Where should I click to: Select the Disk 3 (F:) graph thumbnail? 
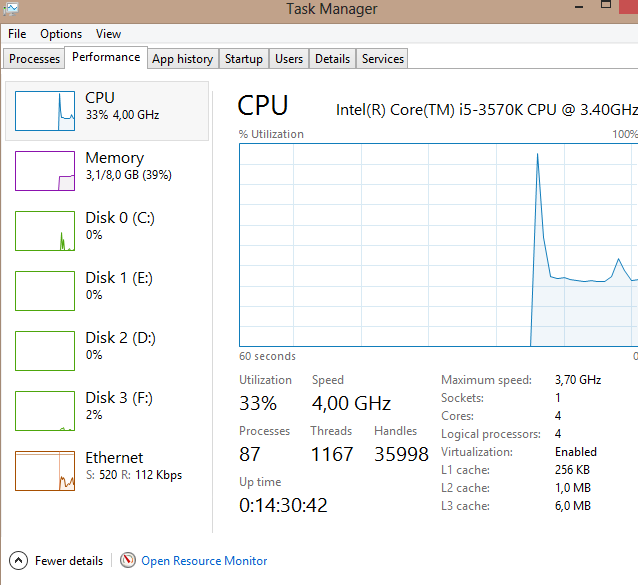[45, 411]
